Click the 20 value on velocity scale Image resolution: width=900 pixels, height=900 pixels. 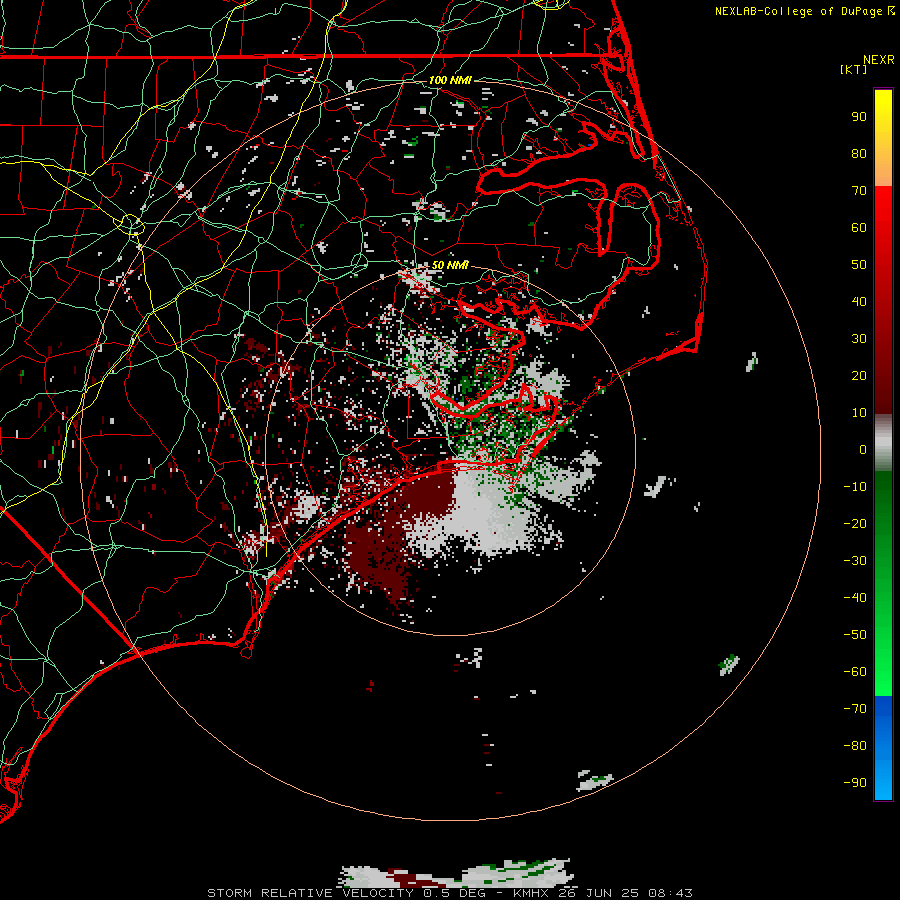859,375
